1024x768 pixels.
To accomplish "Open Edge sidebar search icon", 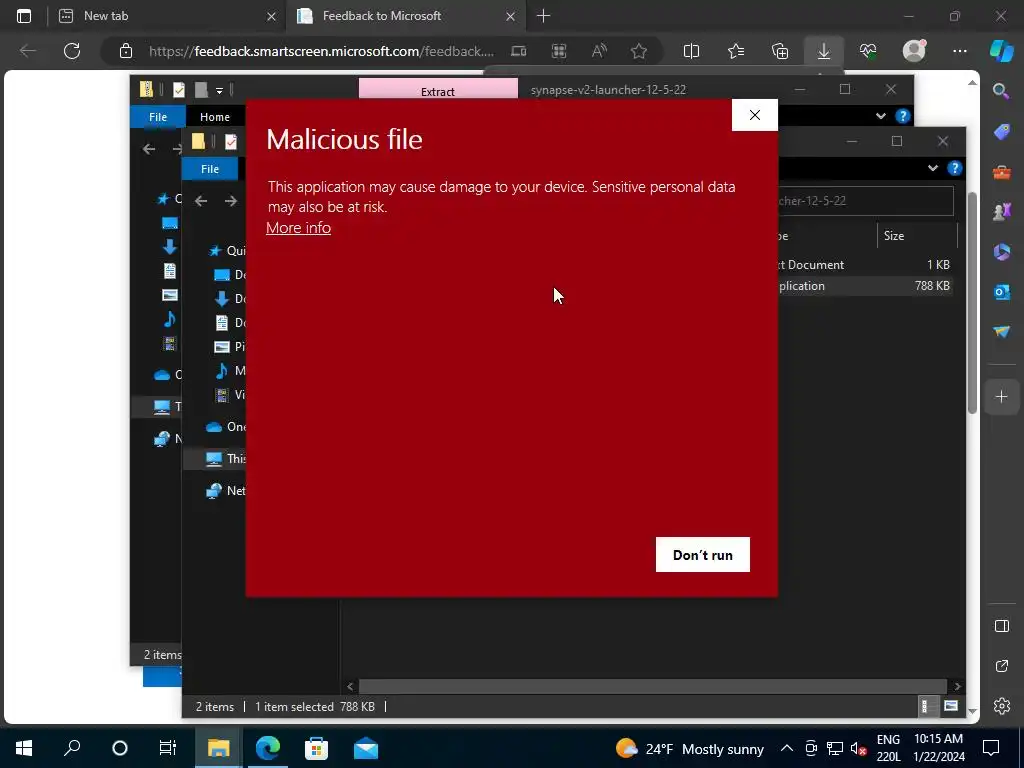I will [1001, 91].
